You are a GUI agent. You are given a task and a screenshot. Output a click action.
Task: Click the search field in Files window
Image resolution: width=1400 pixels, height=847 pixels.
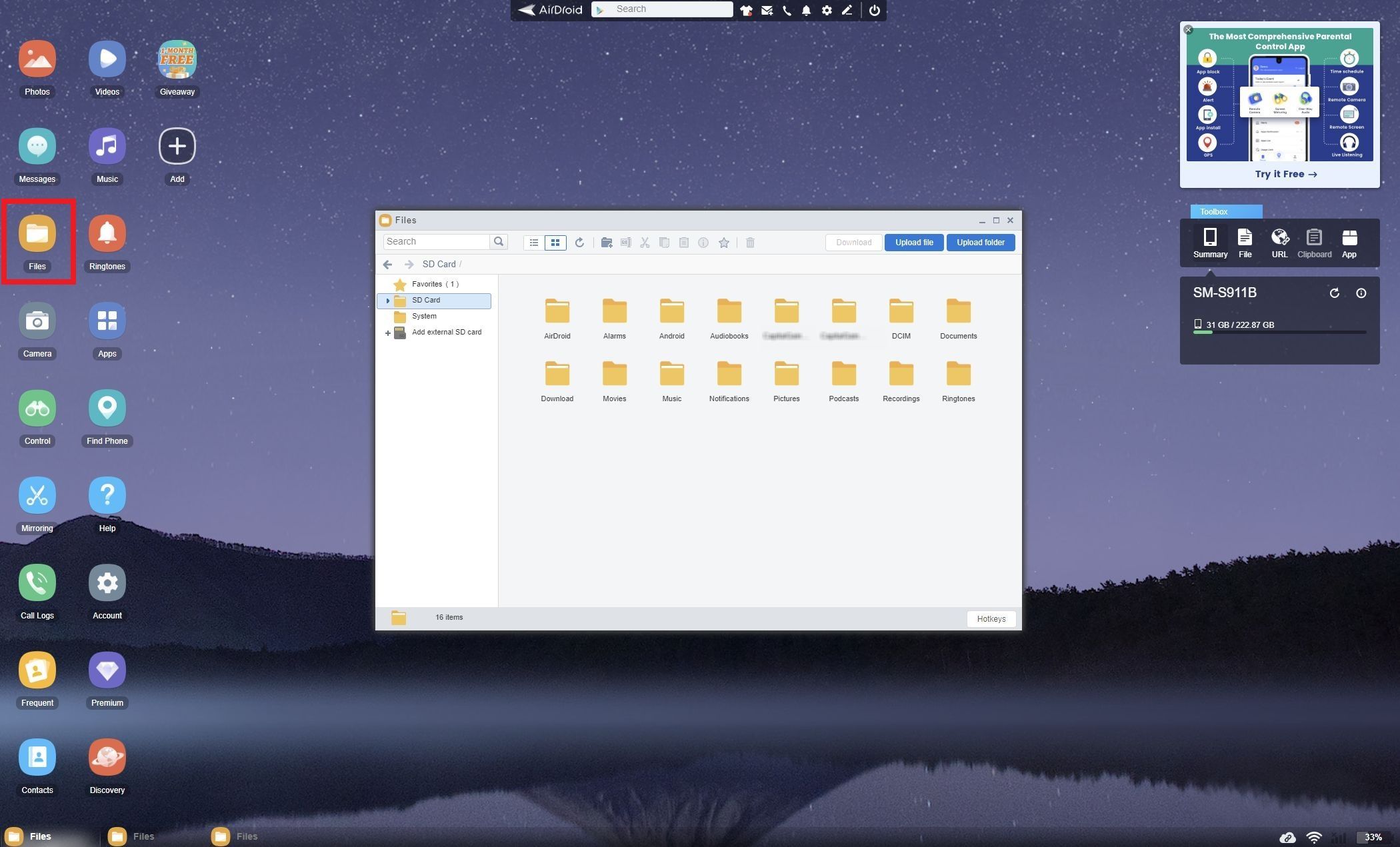point(437,241)
